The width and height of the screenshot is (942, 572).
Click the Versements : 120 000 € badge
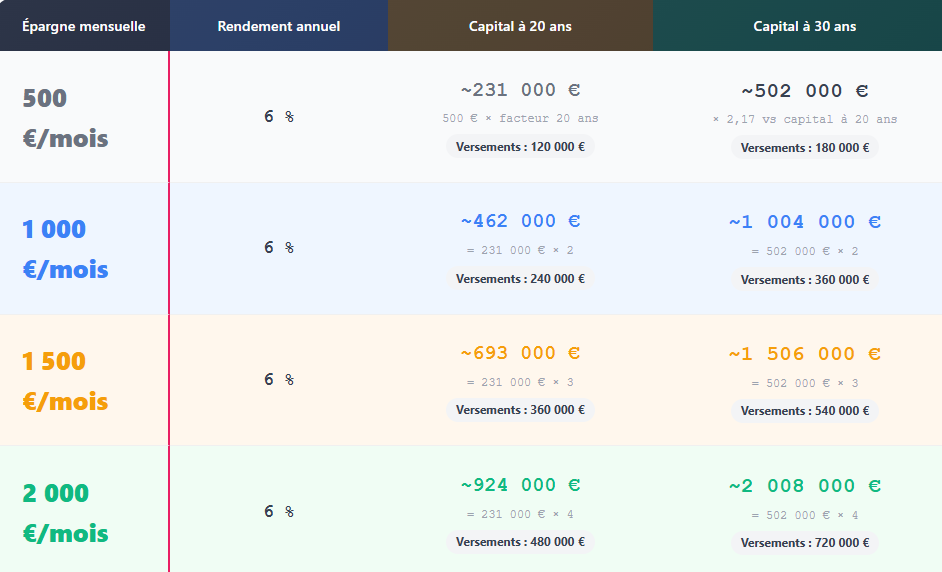coord(520,147)
